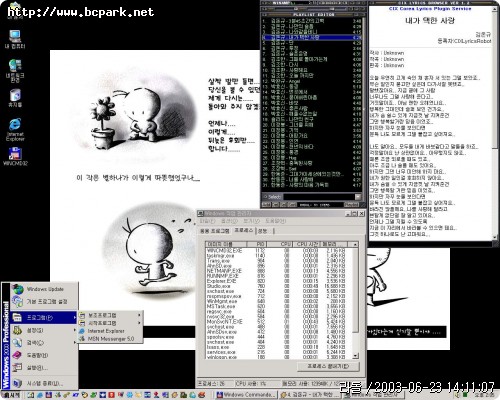Click the Winamp playlist Select search field
The height and width of the screenshot is (400, 500).
tap(318, 197)
